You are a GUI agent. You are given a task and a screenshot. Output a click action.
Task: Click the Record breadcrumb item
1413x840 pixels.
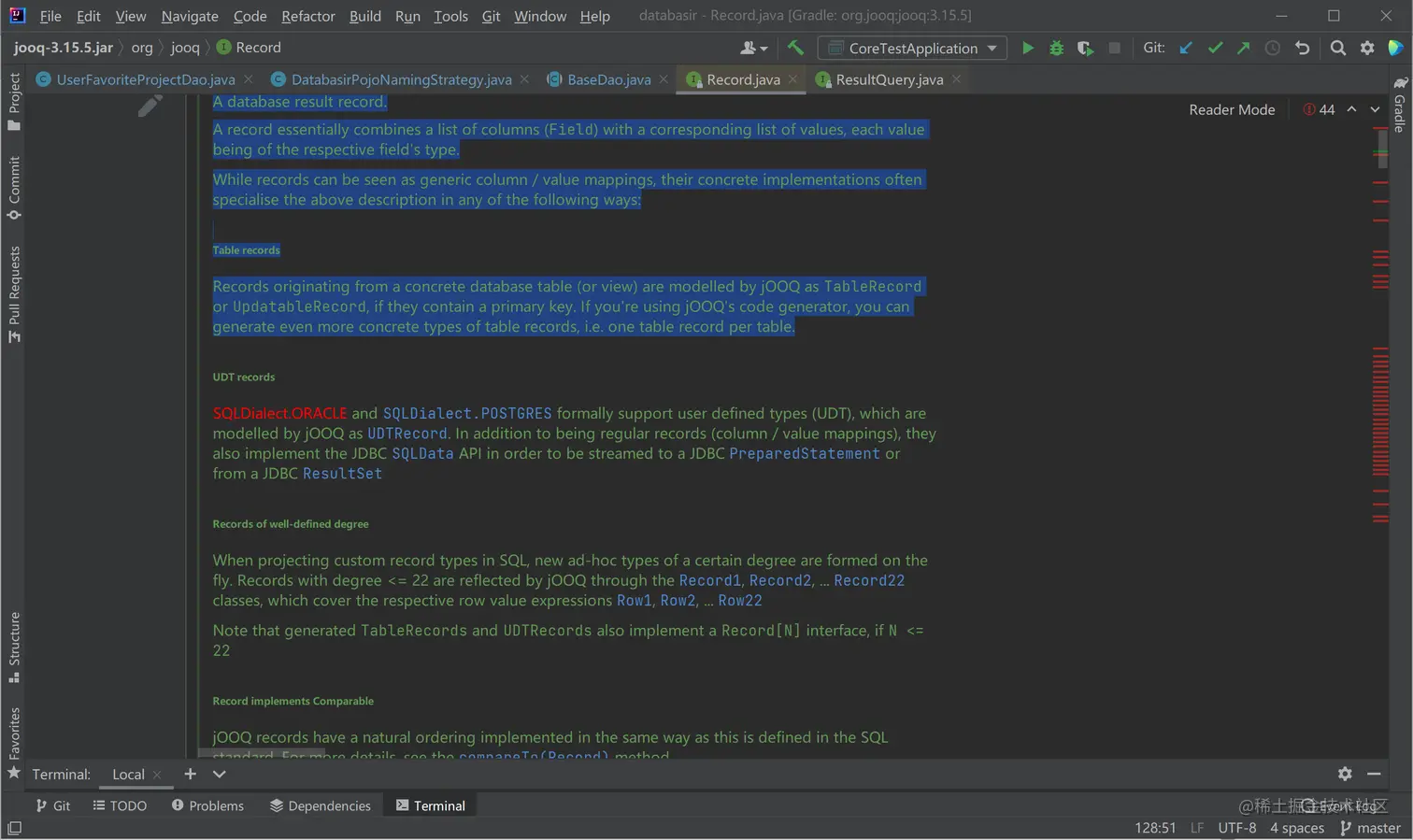tap(249, 48)
